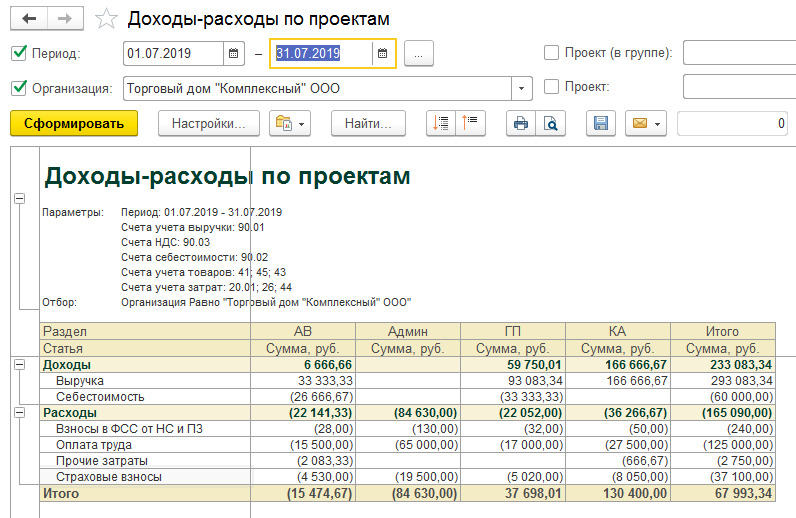Click the Найти... button
This screenshot has height=518, width=796.
tap(368, 123)
